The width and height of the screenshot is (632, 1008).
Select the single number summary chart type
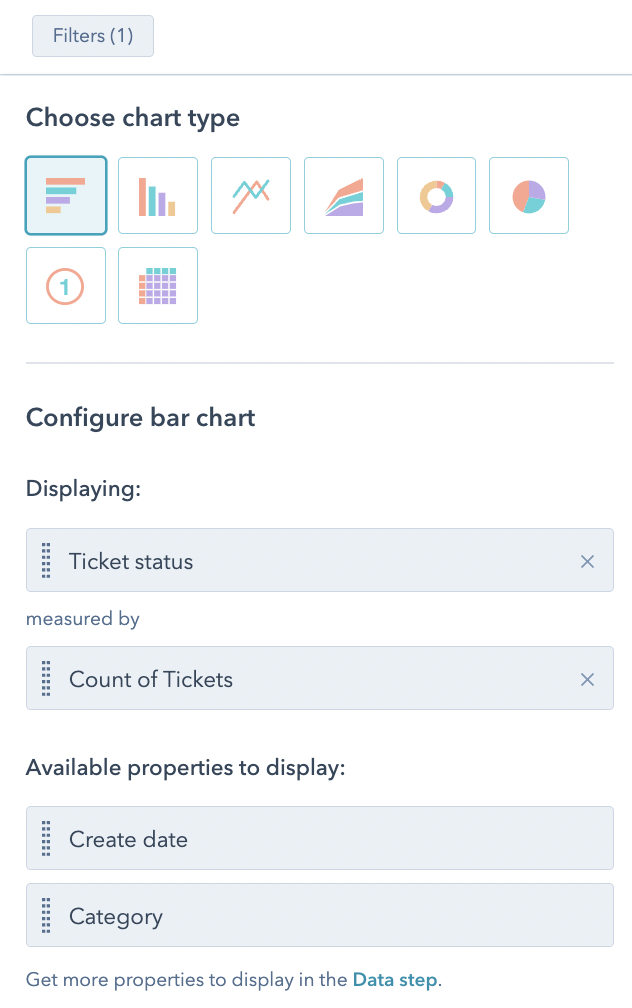click(65, 285)
